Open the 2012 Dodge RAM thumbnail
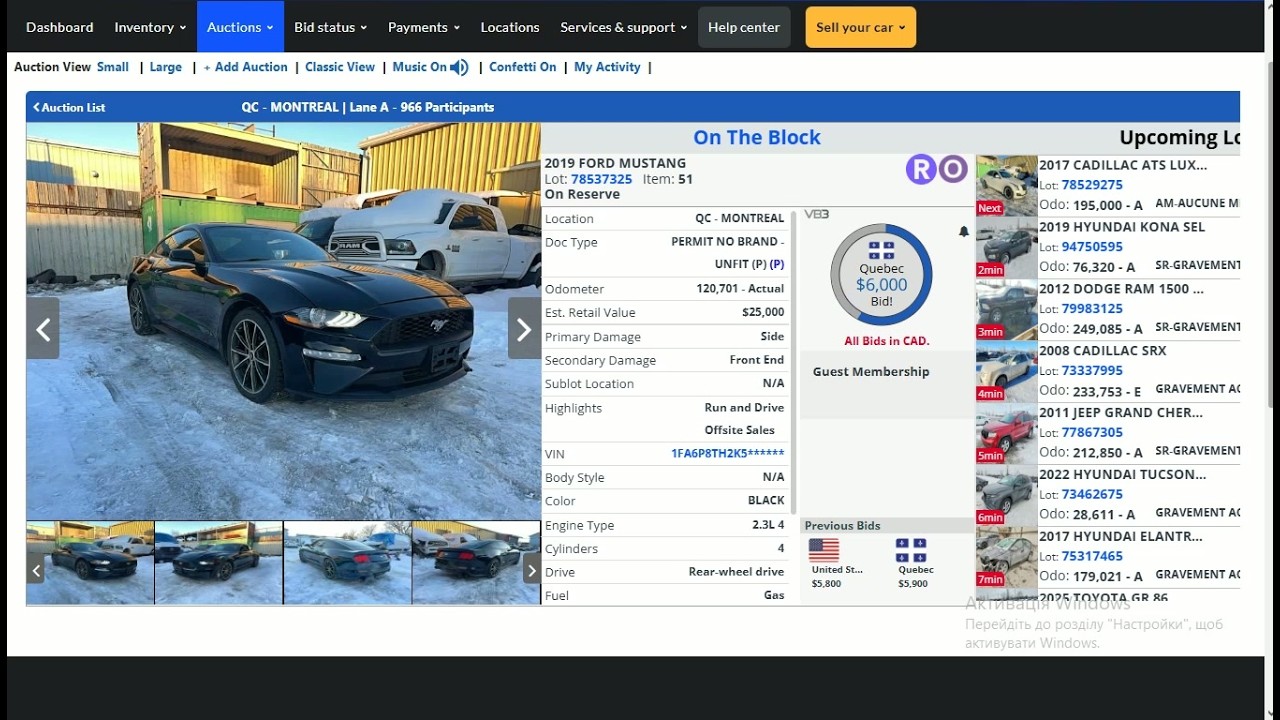The height and width of the screenshot is (720, 1280). [x=1007, y=310]
